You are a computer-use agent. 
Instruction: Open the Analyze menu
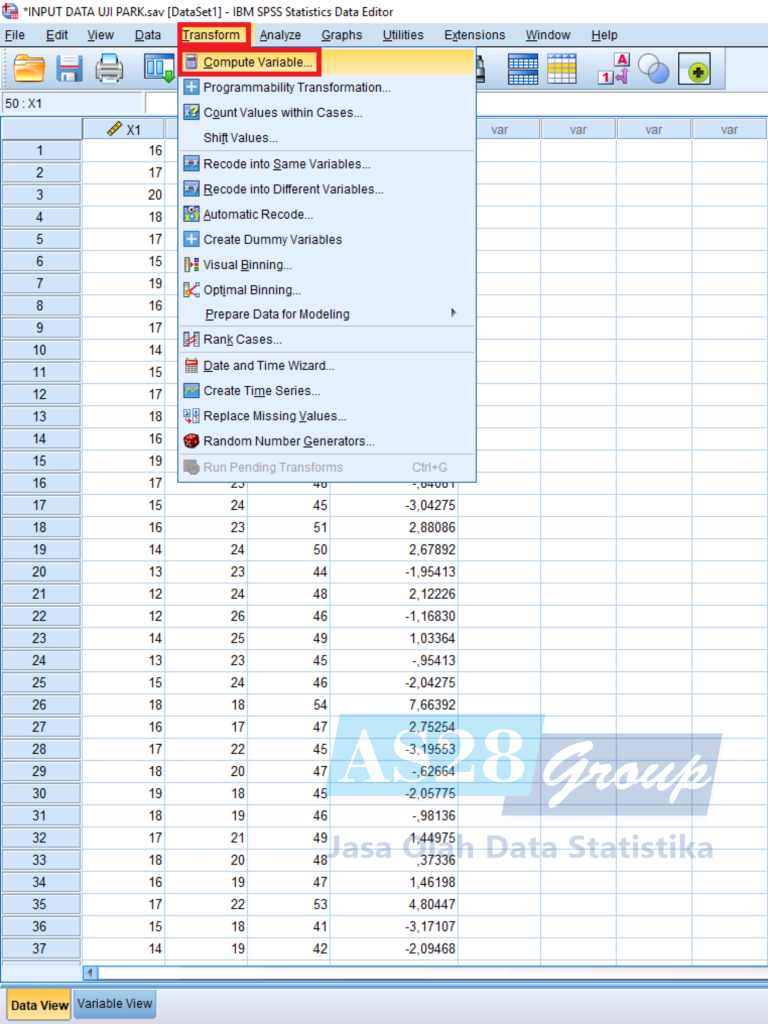(x=280, y=35)
